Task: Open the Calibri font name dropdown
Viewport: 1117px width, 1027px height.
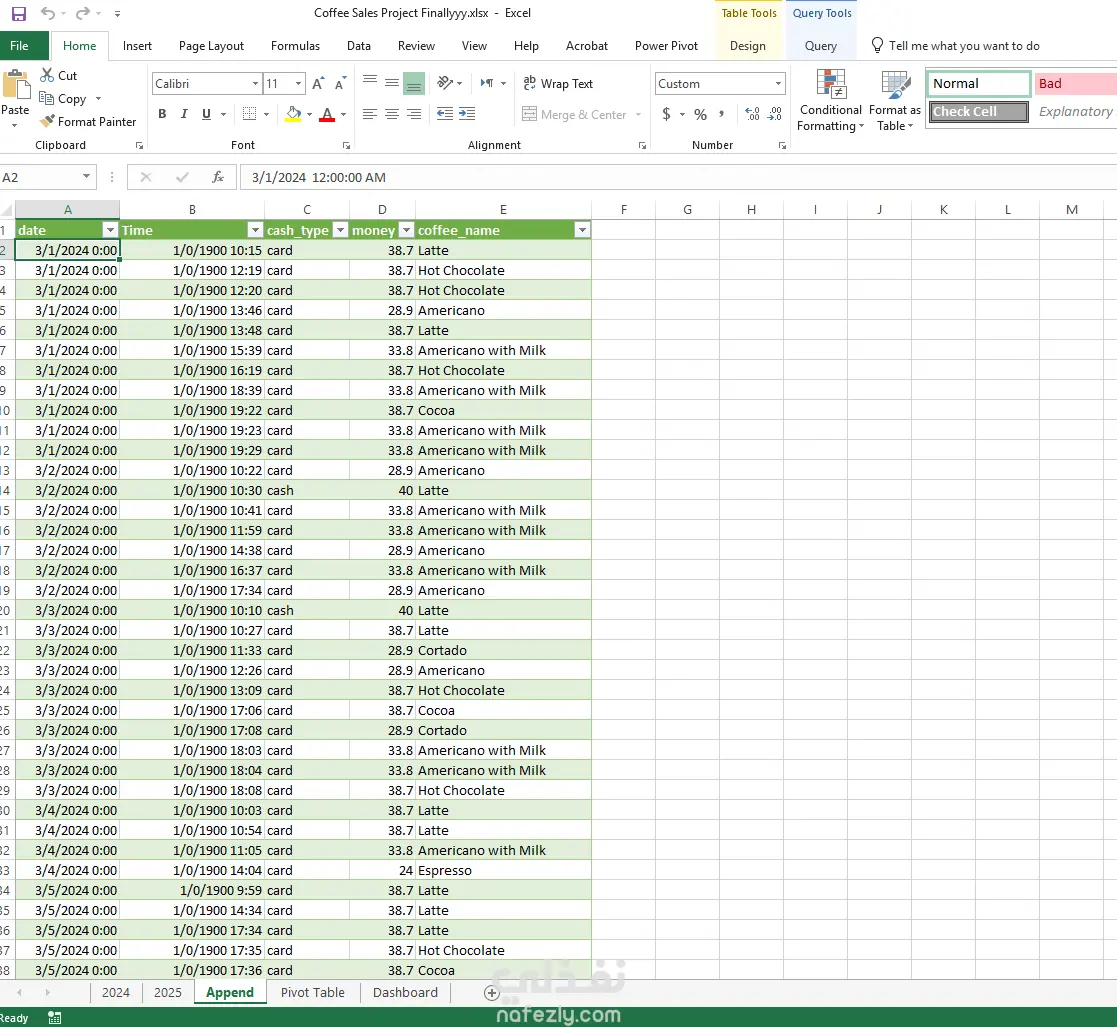Action: (x=255, y=83)
